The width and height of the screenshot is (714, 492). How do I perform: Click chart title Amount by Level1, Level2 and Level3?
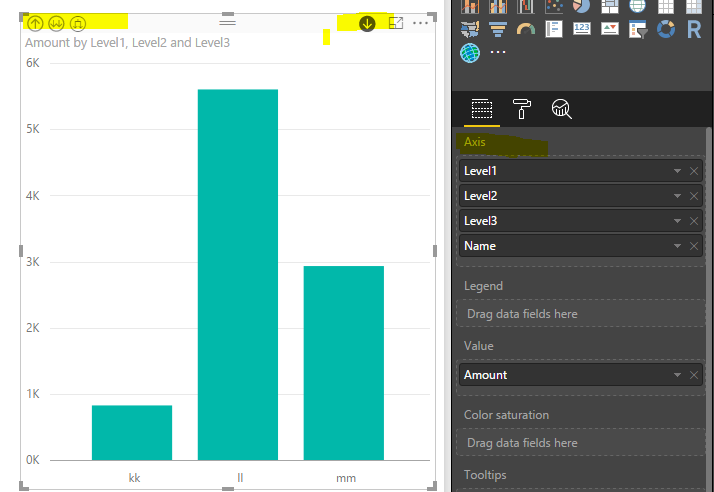pos(128,42)
